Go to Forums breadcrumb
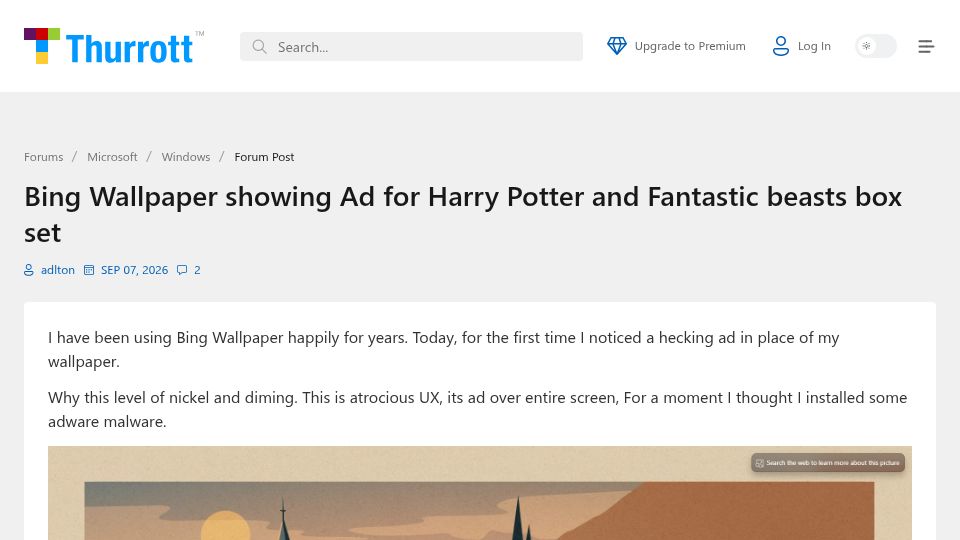This screenshot has width=960, height=540. [43, 157]
